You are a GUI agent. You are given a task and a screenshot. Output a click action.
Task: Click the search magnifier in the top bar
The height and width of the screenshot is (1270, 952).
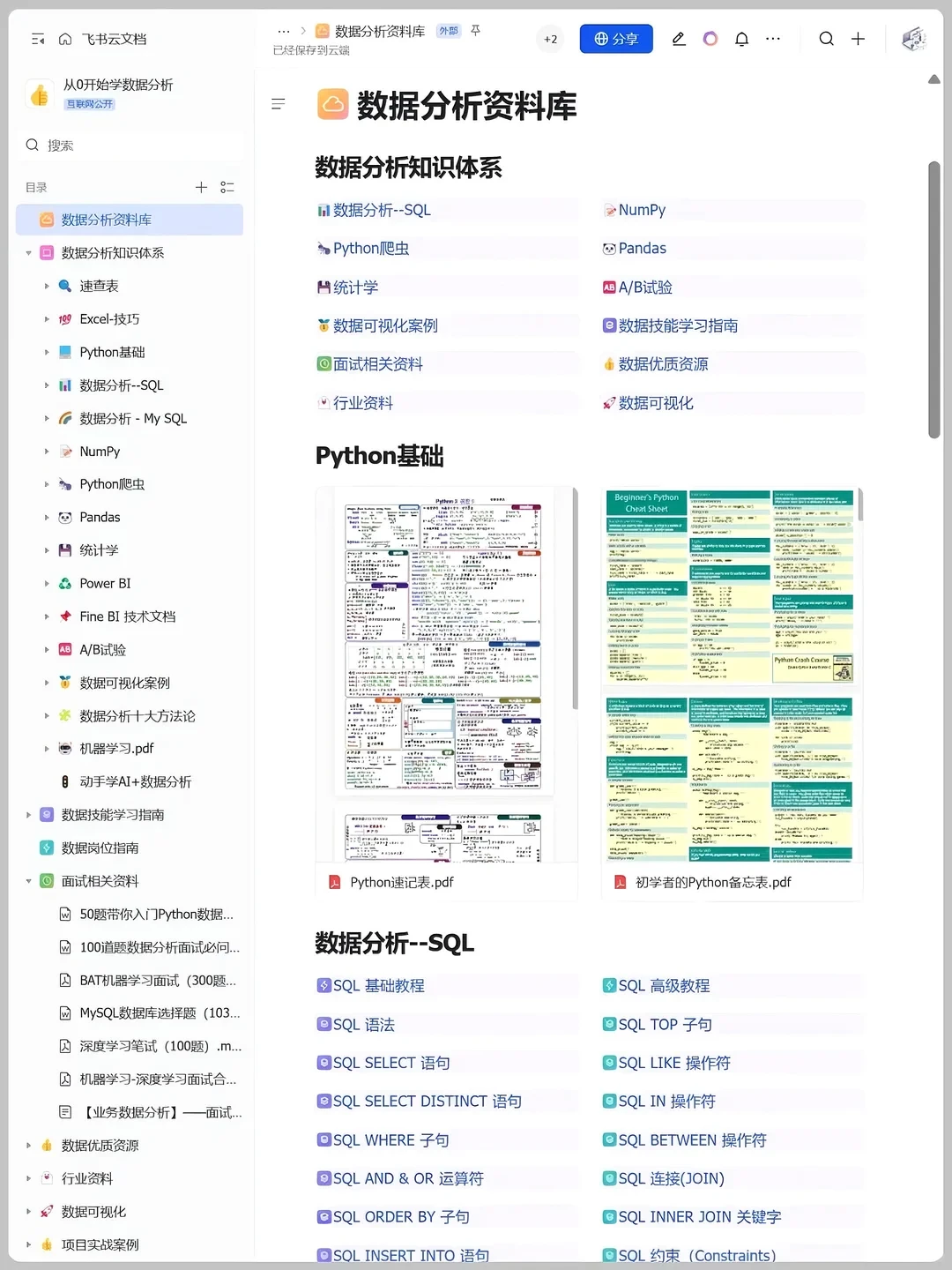[x=826, y=39]
